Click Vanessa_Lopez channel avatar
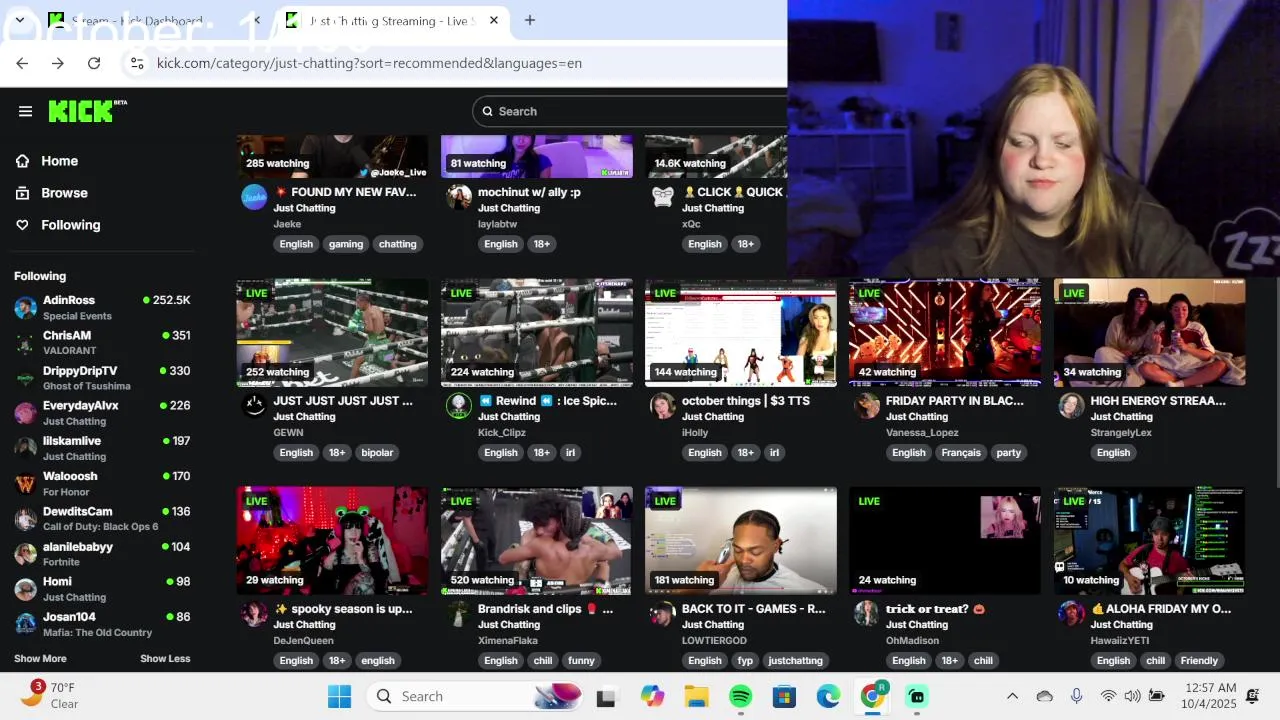 (867, 405)
